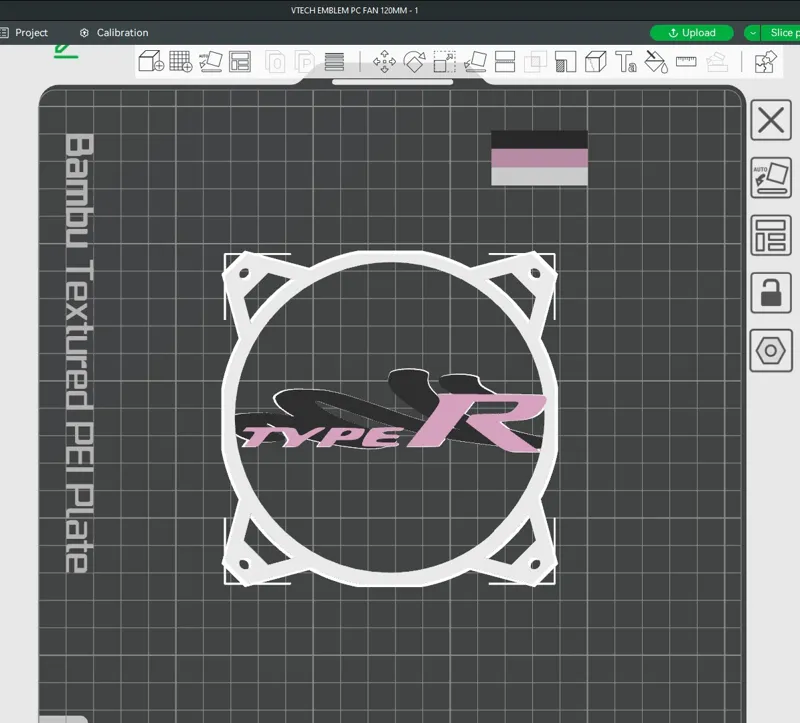Image resolution: width=800 pixels, height=723 pixels.
Task: Select the Move tool
Action: tap(384, 62)
